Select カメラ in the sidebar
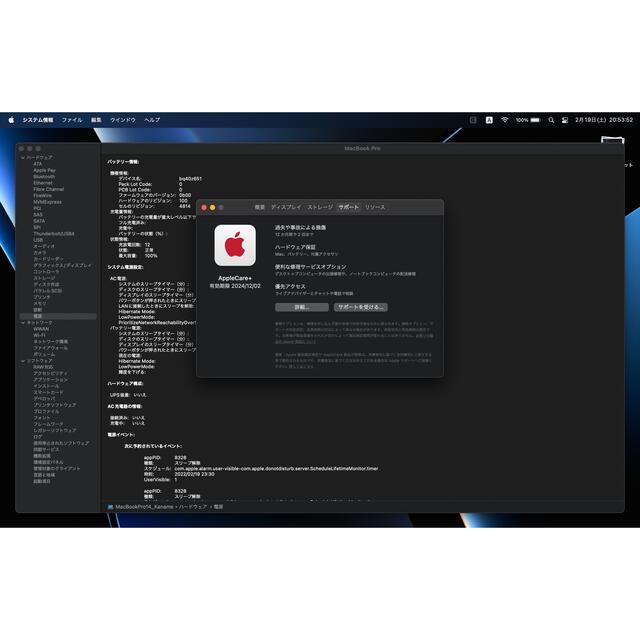Screen dimensions: 640x640 point(40,253)
